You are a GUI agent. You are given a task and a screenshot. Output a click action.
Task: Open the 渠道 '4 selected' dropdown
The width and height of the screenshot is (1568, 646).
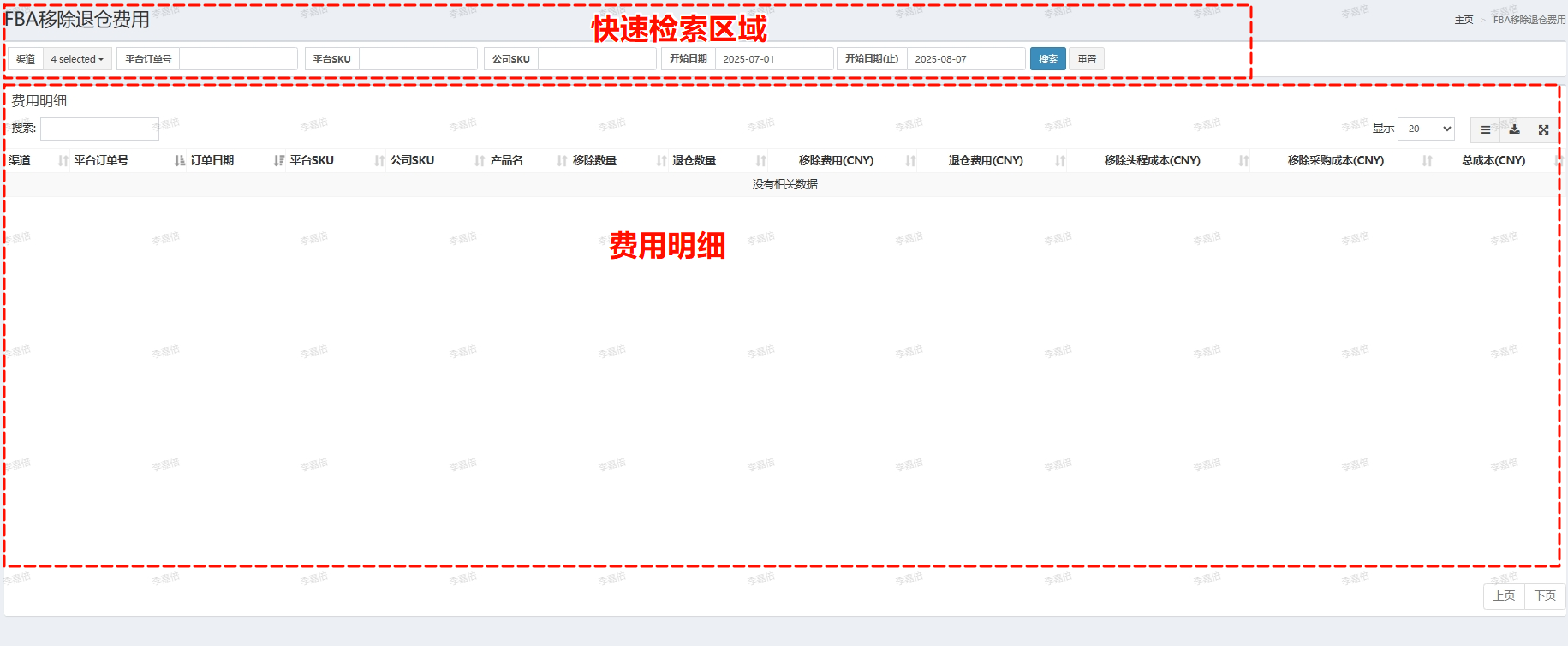pyautogui.click(x=77, y=59)
